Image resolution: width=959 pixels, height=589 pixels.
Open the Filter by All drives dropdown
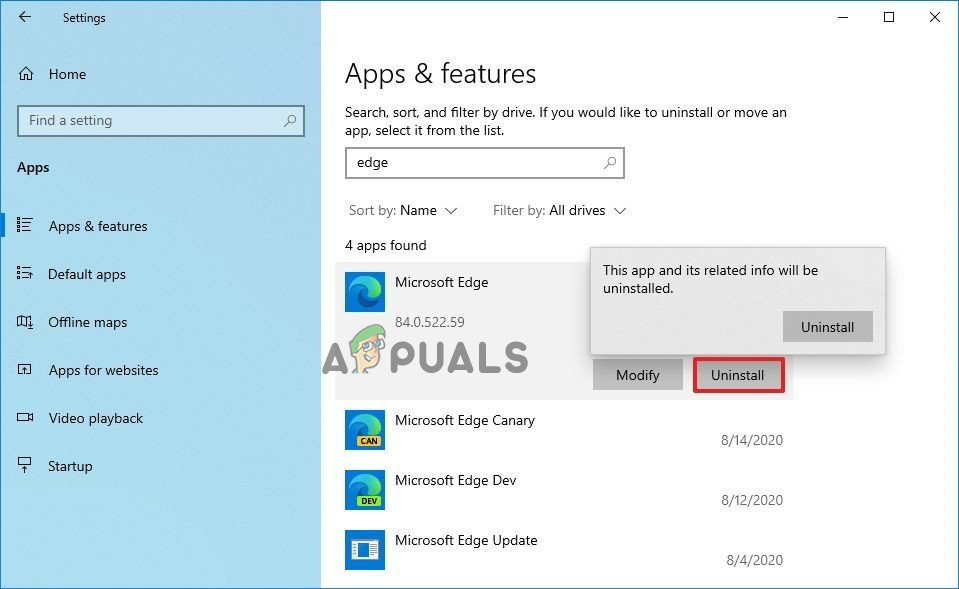click(560, 210)
